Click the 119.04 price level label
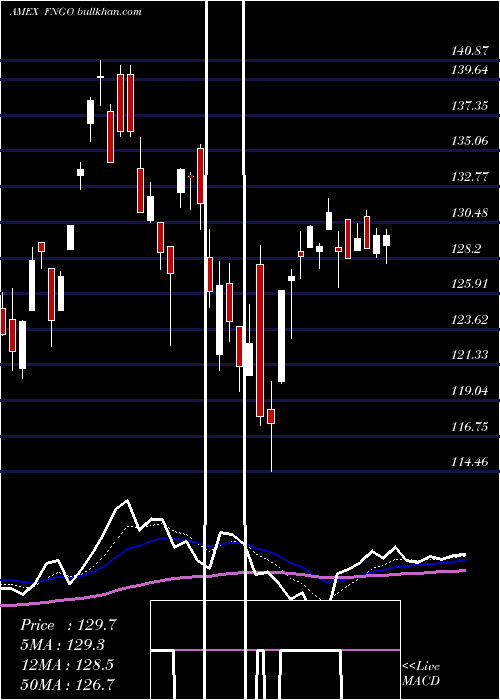The height and width of the screenshot is (700, 500). tap(470, 391)
